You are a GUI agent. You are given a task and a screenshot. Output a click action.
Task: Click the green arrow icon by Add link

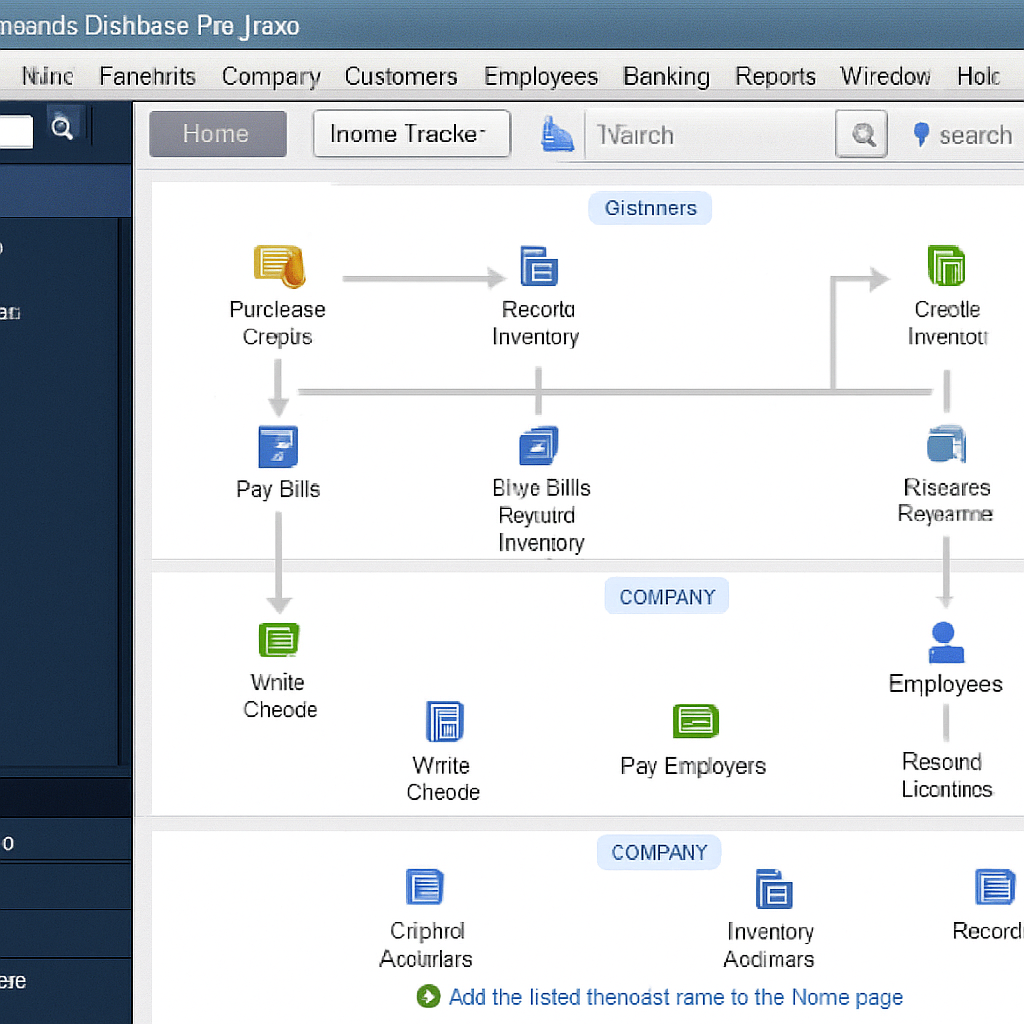(428, 996)
